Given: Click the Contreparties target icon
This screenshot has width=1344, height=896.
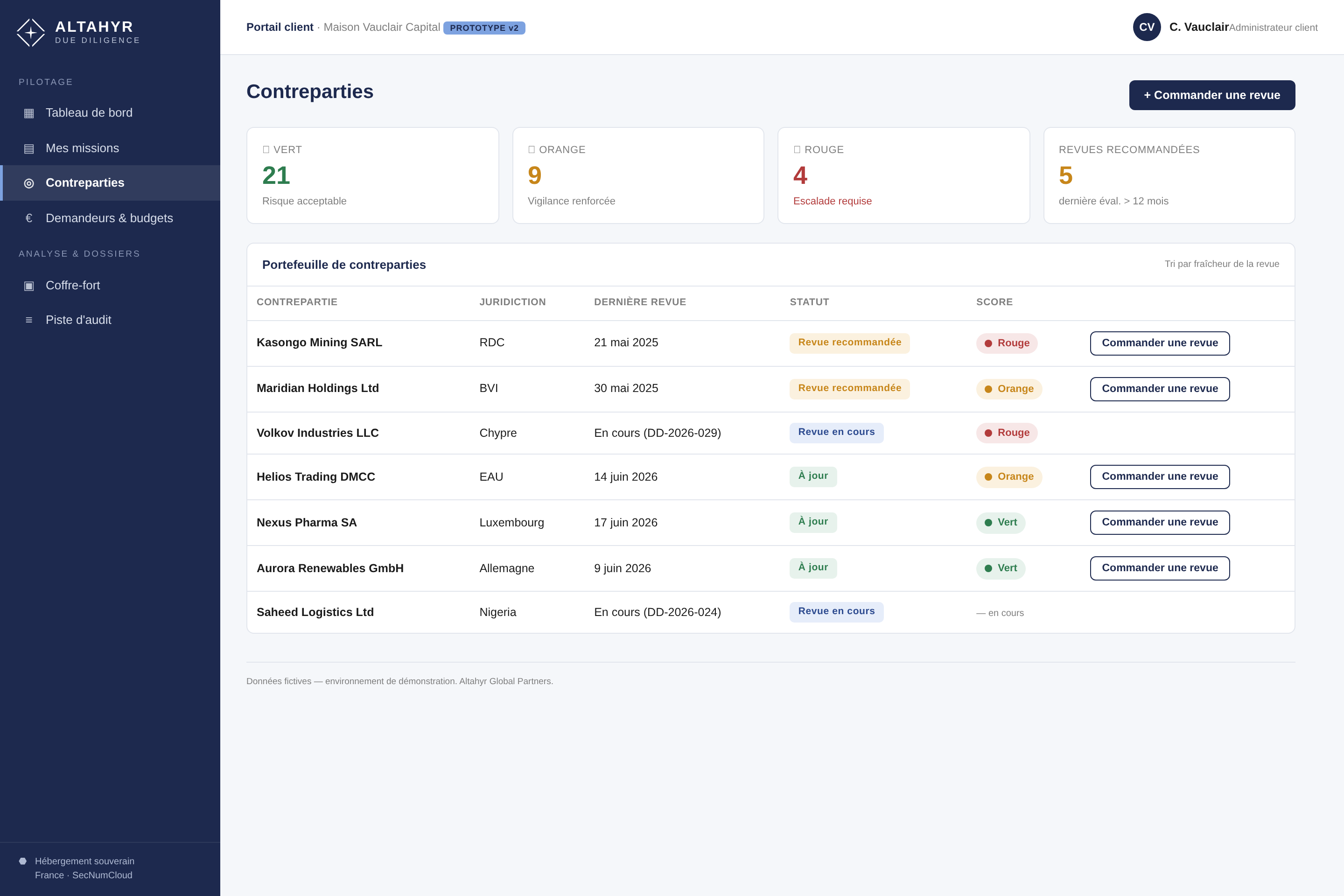Looking at the screenshot, I should (28, 183).
